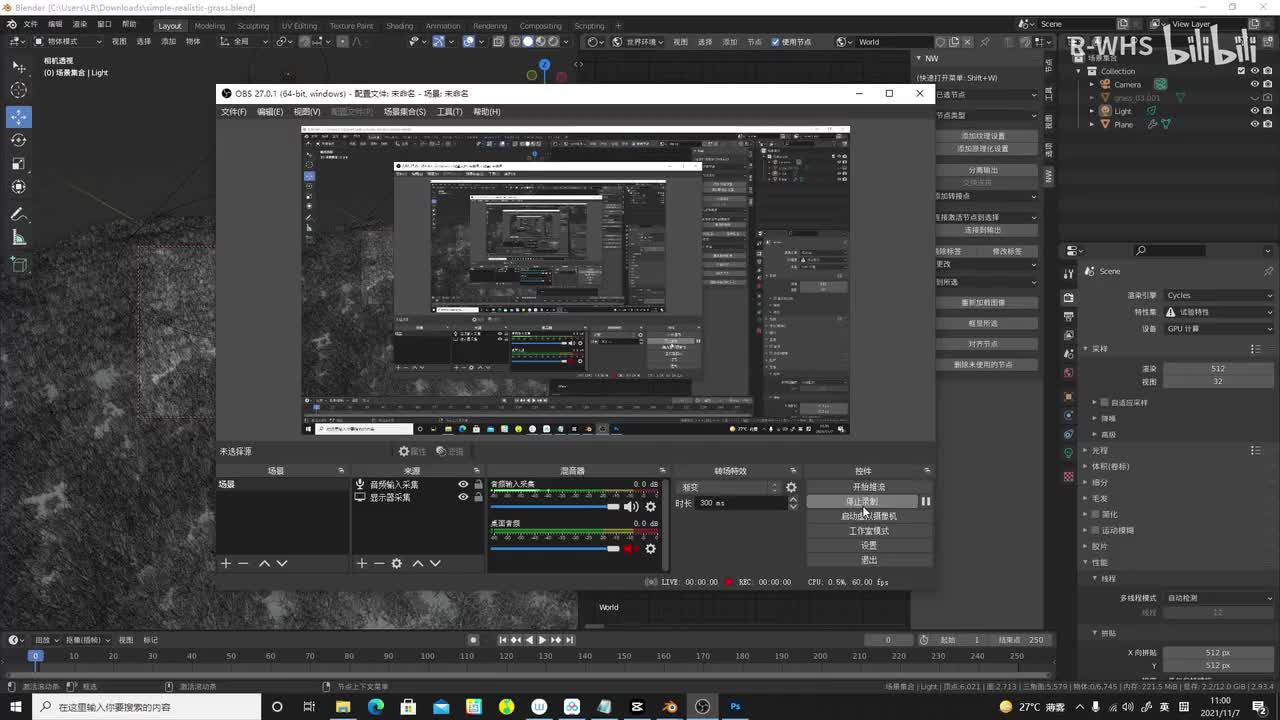This screenshot has width=1280, height=720.
Task: Click the OBS 设置 button
Action: coord(868,546)
